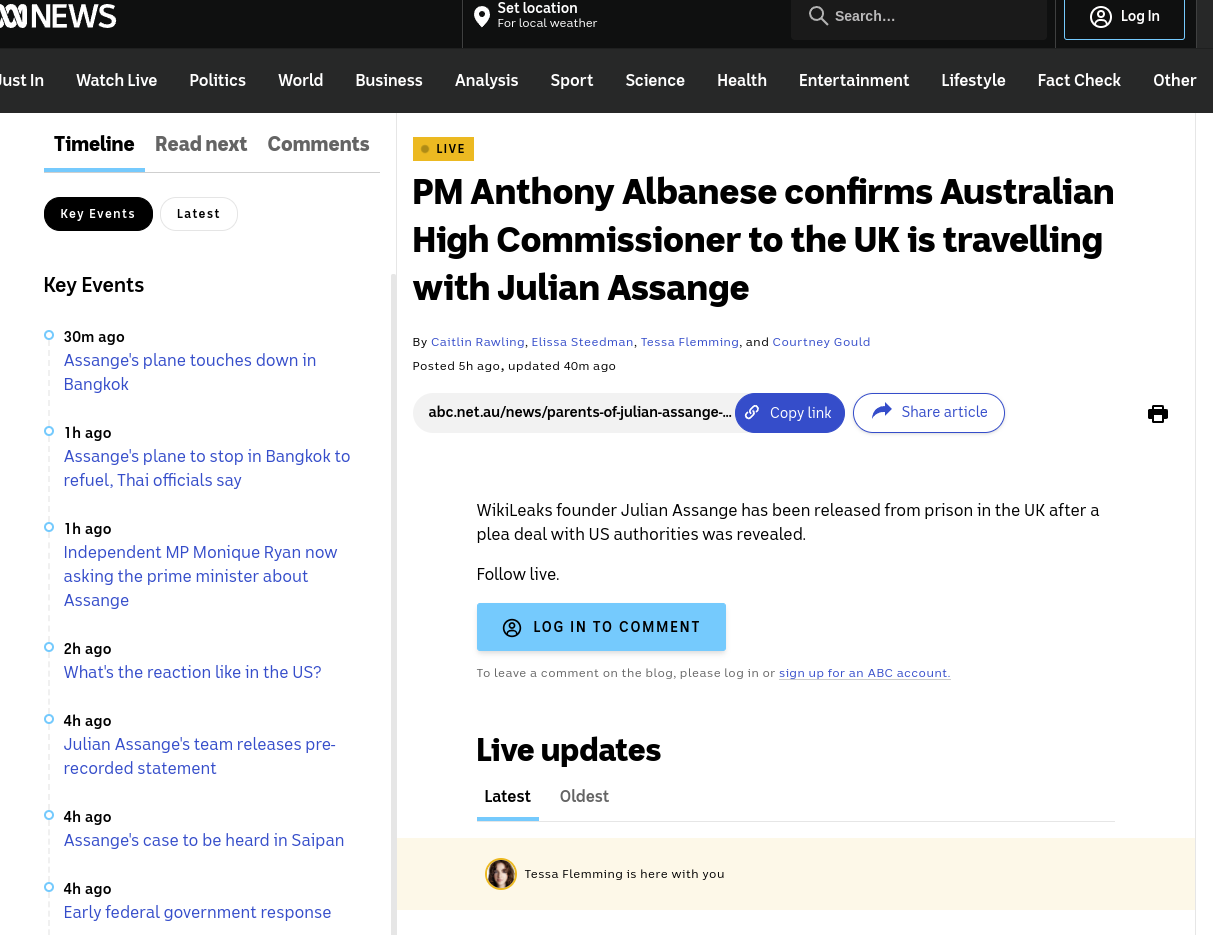Click the timeline panel scrollbar
This screenshot has width=1213, height=935.
coord(393,604)
